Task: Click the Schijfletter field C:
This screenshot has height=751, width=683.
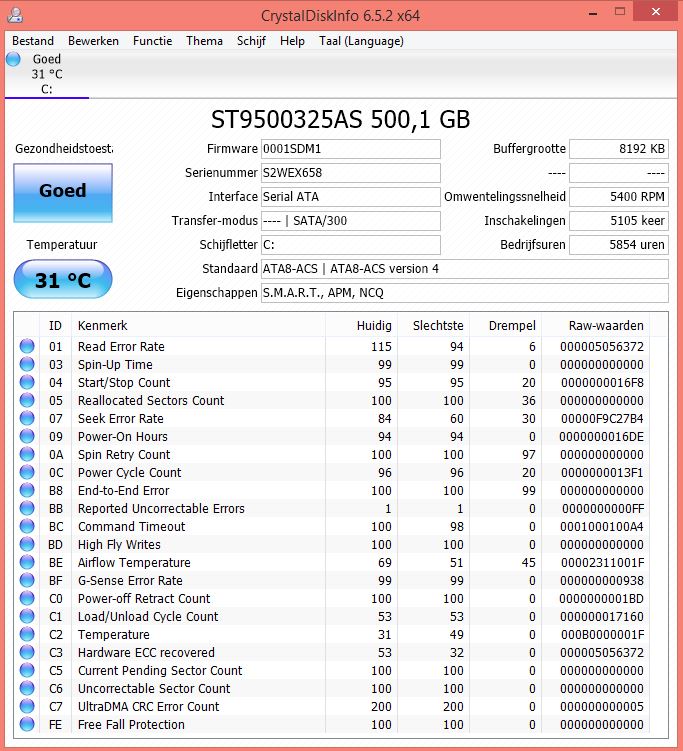Action: click(x=351, y=245)
